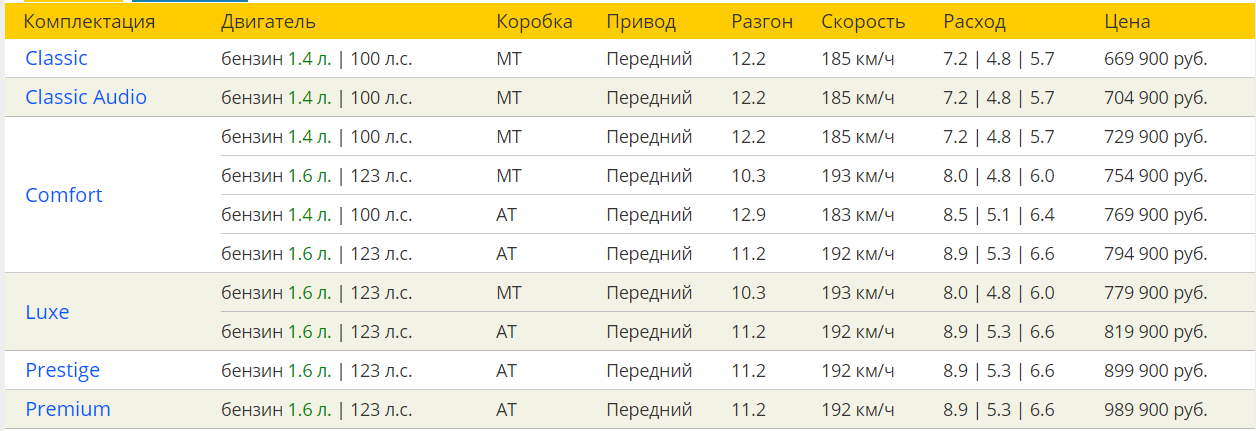Open the Classic Audio trim link
Image resolution: width=1256 pixels, height=431 pixels.
click(x=86, y=97)
